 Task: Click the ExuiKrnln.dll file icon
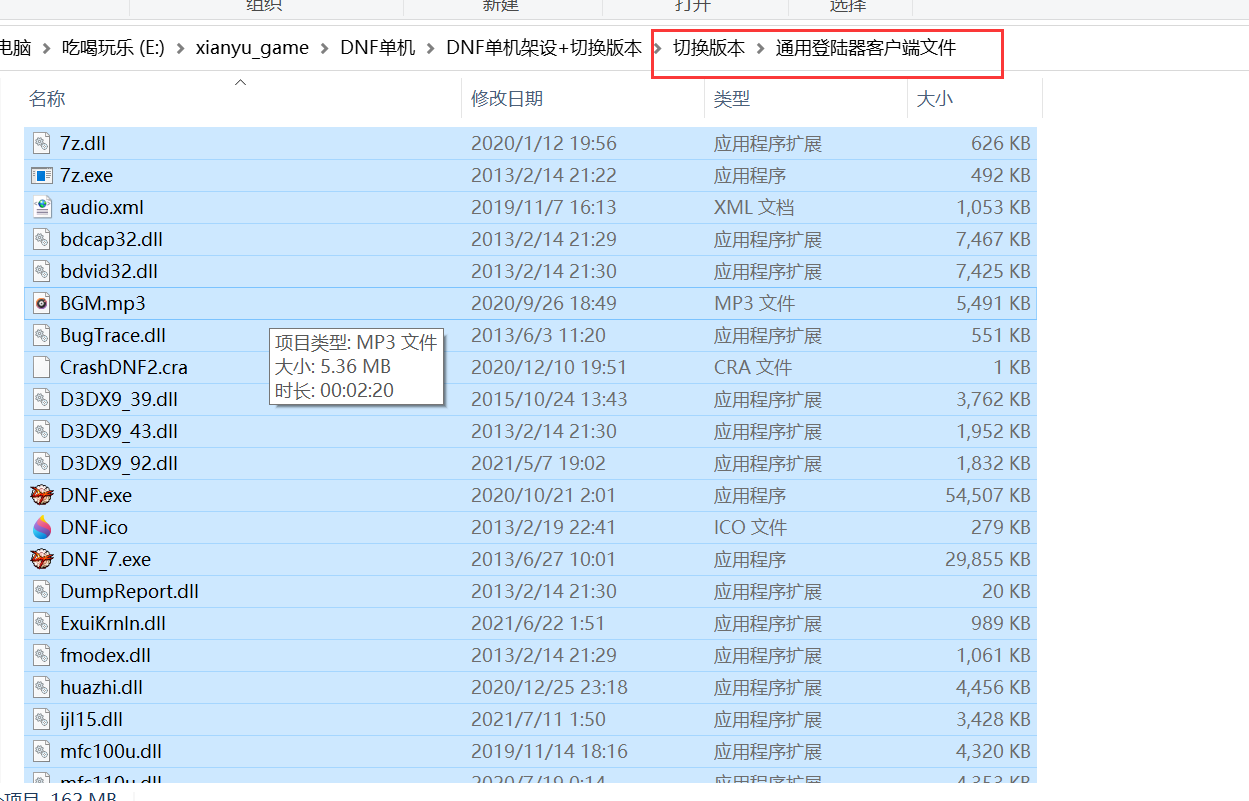[x=41, y=623]
